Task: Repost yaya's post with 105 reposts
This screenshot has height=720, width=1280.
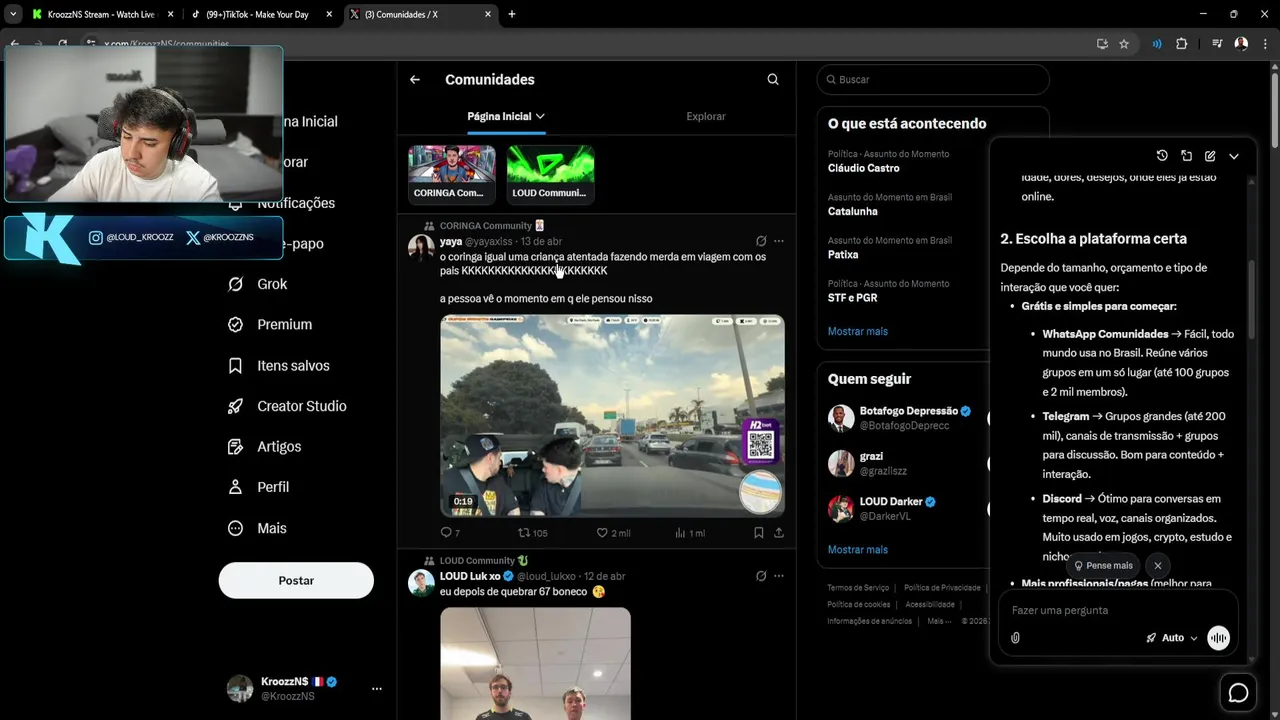Action: 532,533
